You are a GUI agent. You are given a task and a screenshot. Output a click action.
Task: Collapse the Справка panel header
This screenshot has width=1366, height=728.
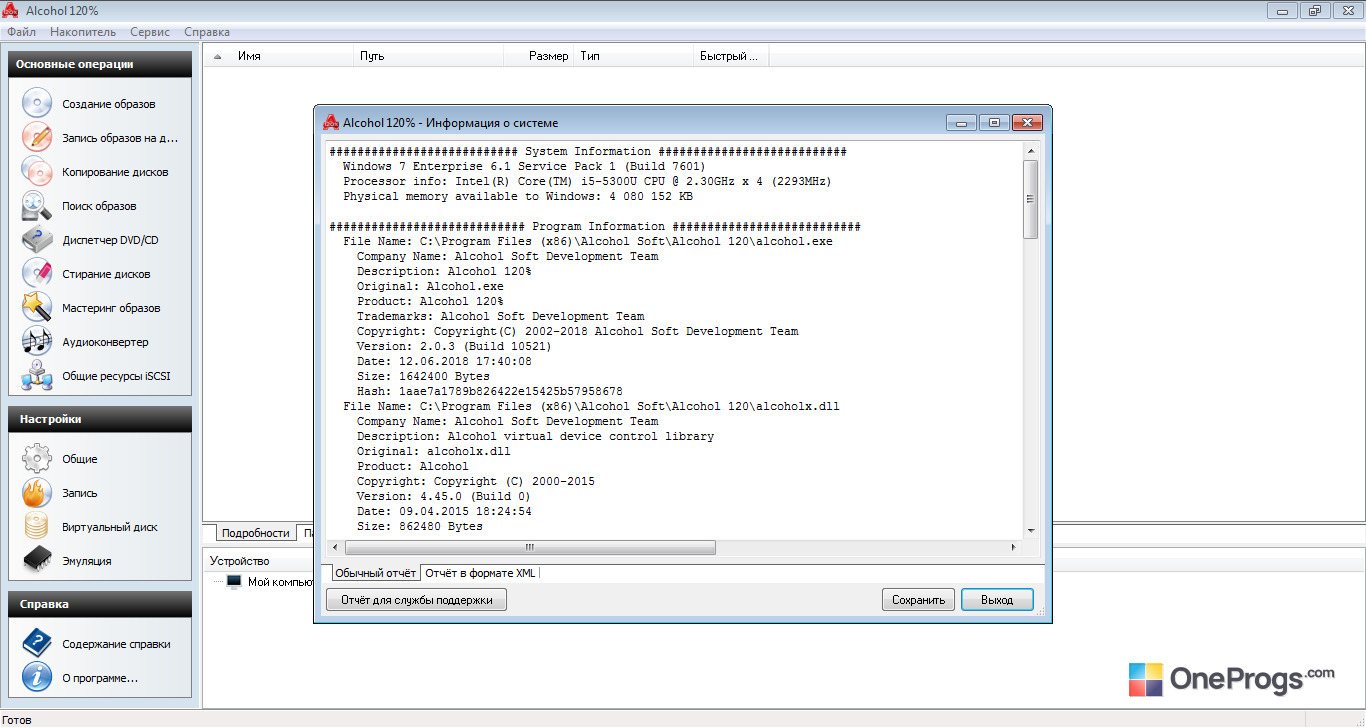click(100, 604)
